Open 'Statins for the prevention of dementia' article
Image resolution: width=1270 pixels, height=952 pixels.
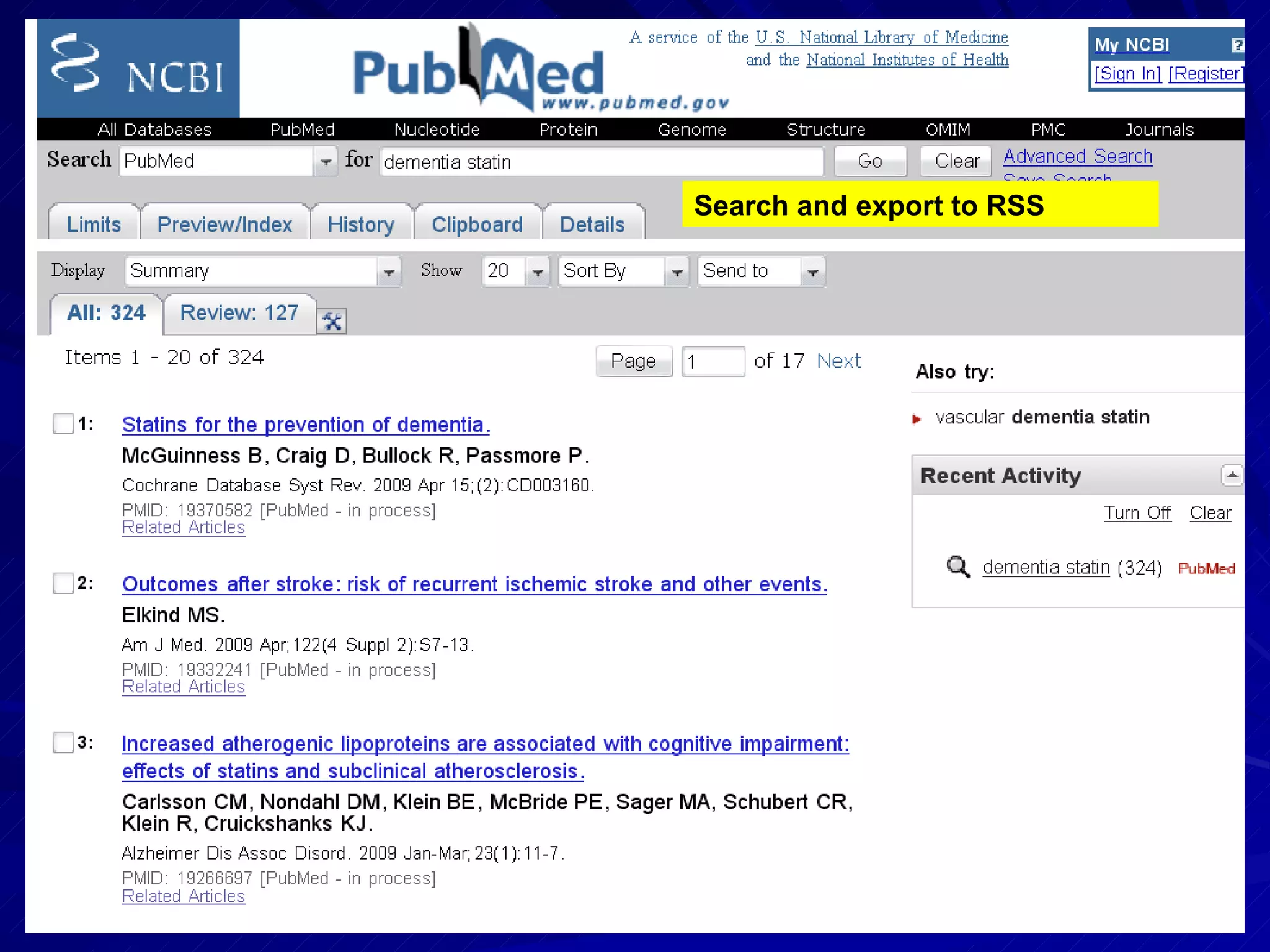click(x=306, y=425)
